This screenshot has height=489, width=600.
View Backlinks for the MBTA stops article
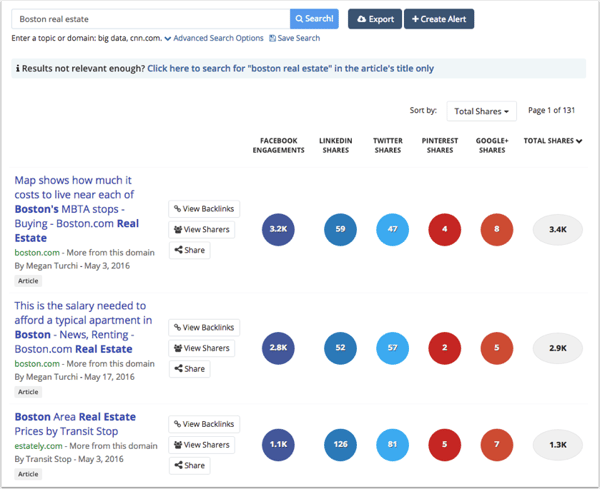[x=204, y=209]
